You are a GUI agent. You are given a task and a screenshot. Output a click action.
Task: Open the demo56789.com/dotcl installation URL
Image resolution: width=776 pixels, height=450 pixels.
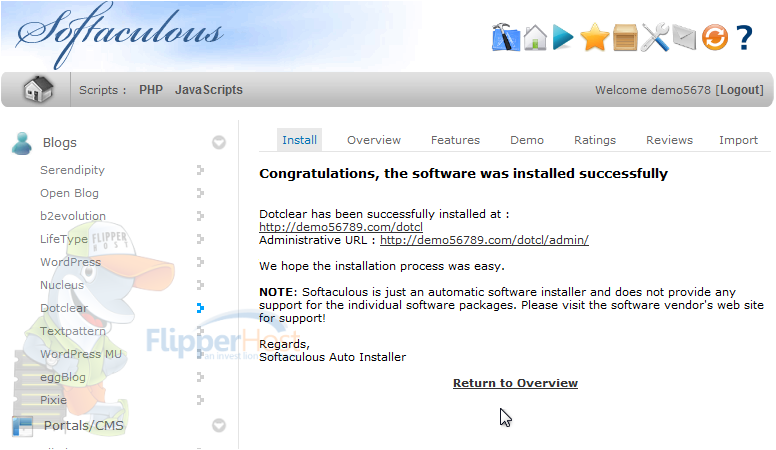coord(341,227)
